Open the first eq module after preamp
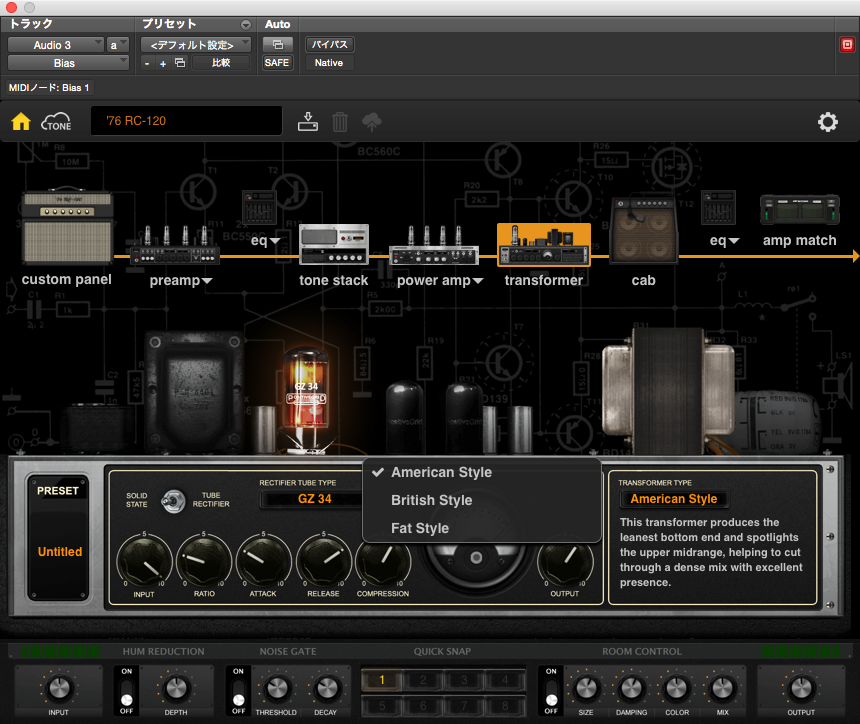Image resolution: width=860 pixels, height=724 pixels. 259,207
